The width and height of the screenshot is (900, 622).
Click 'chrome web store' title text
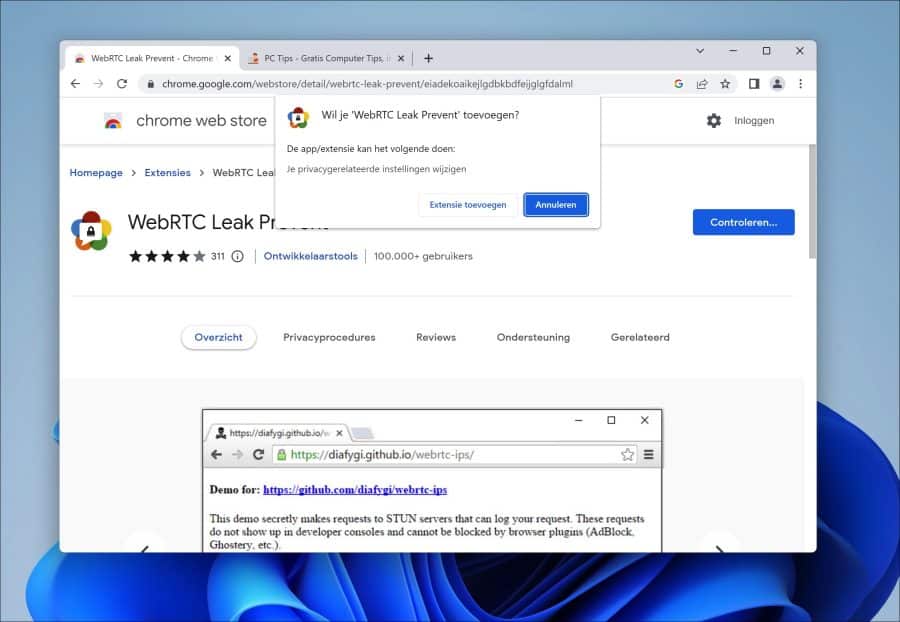pos(201,120)
